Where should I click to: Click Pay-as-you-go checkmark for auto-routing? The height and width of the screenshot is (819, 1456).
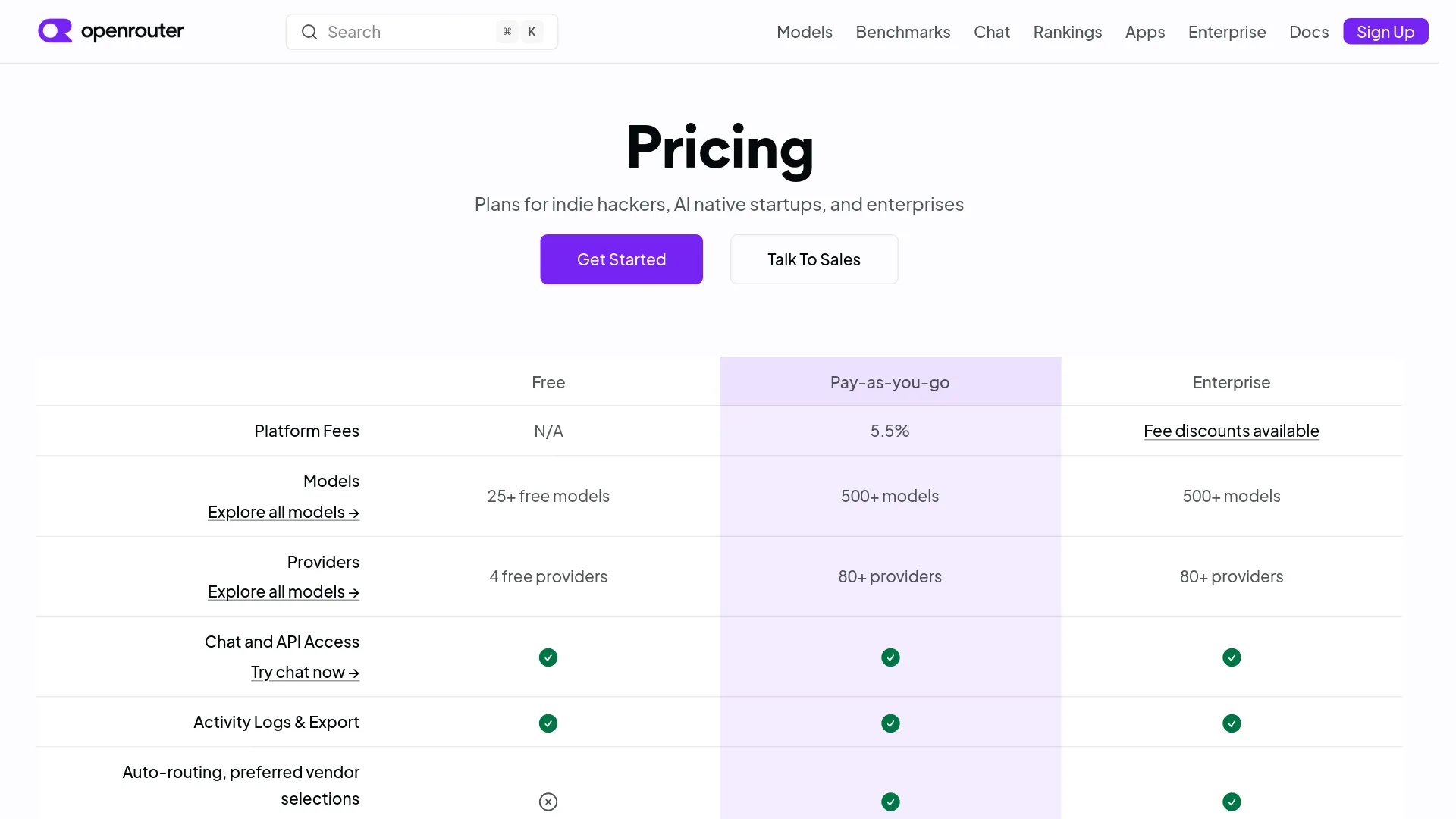(x=890, y=802)
